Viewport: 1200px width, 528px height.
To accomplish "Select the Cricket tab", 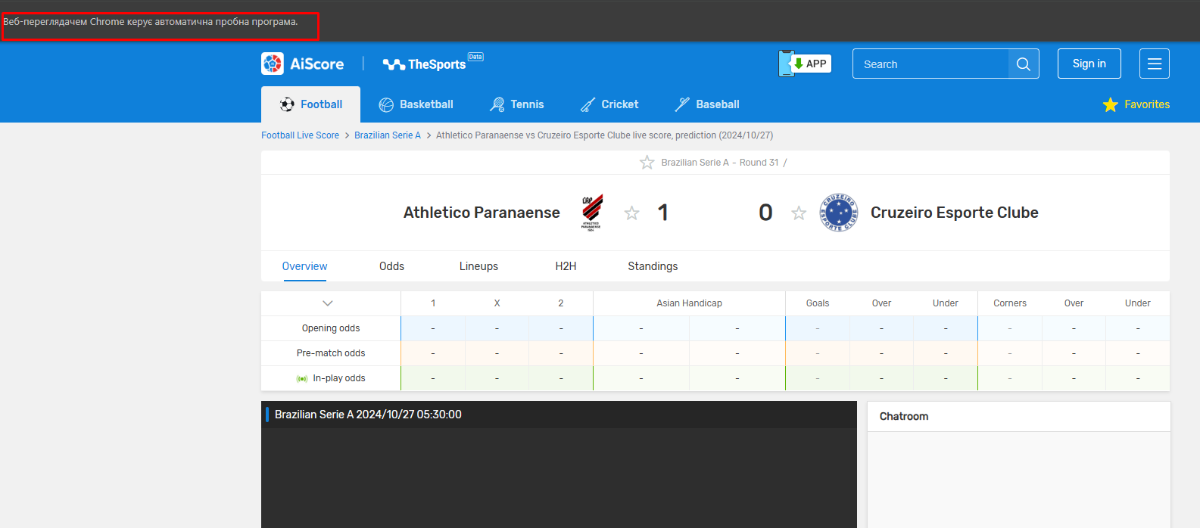I will [x=609, y=104].
